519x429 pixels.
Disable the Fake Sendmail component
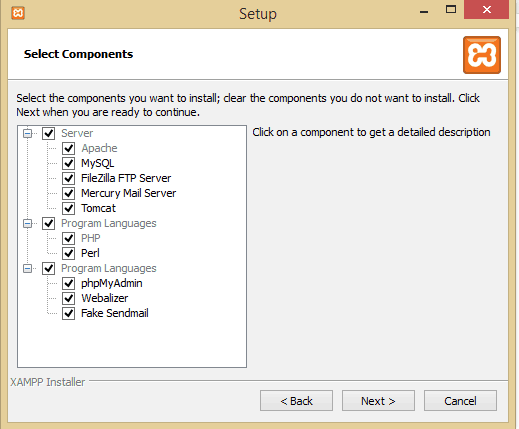[69, 313]
